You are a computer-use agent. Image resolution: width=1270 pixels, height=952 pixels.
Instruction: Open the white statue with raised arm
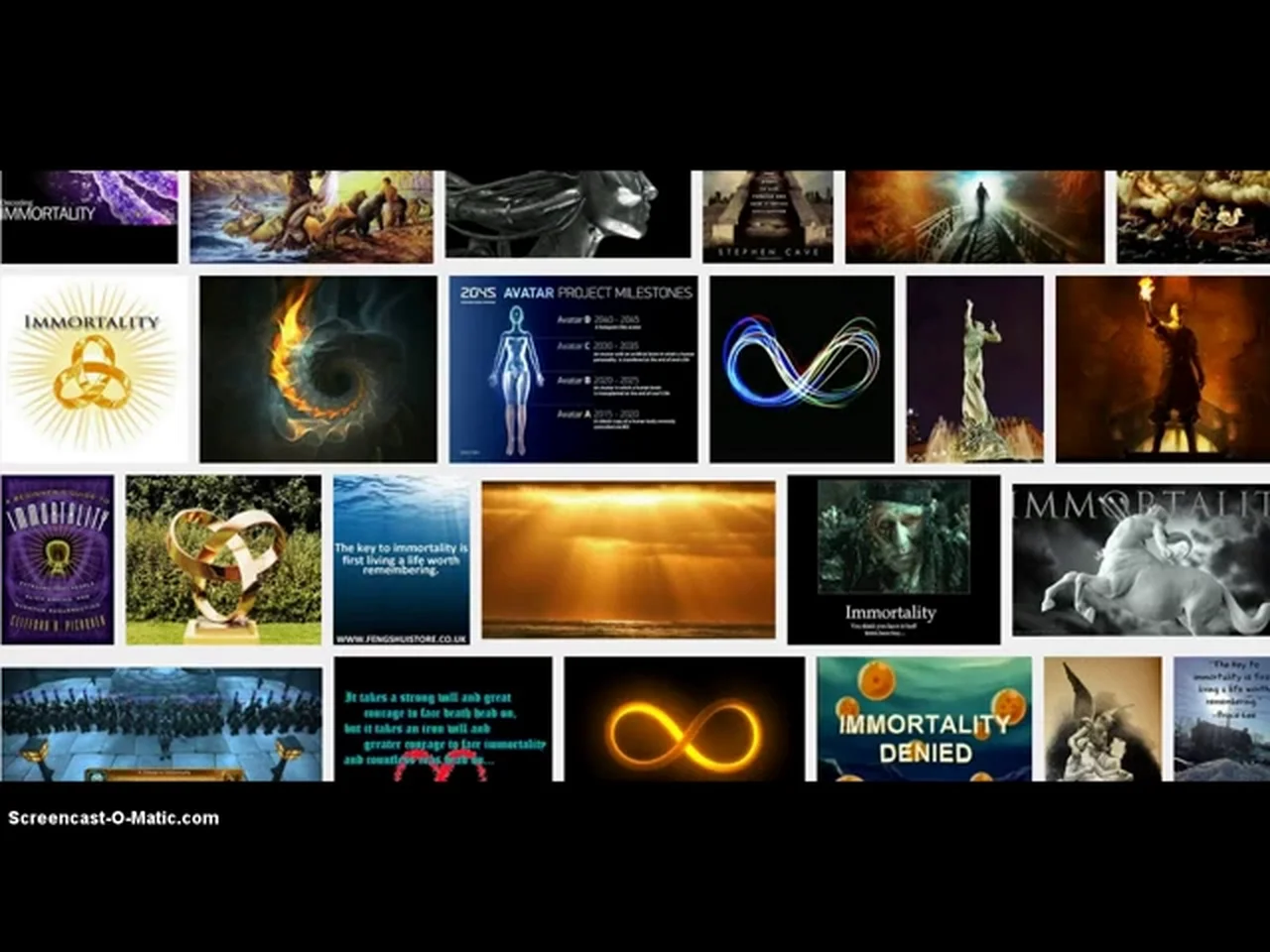[974, 369]
